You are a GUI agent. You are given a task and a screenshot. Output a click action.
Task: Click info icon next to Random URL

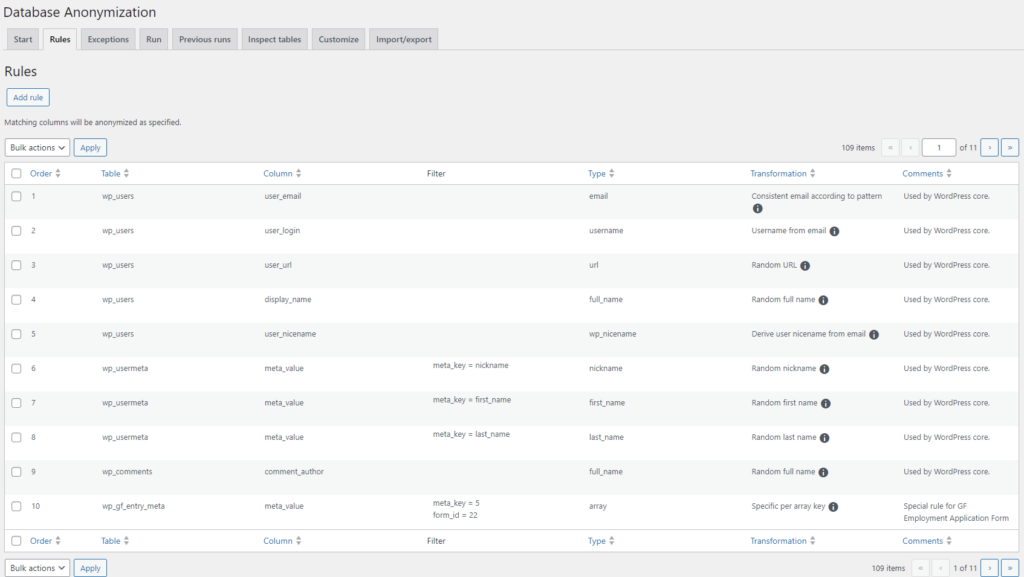[x=805, y=266]
